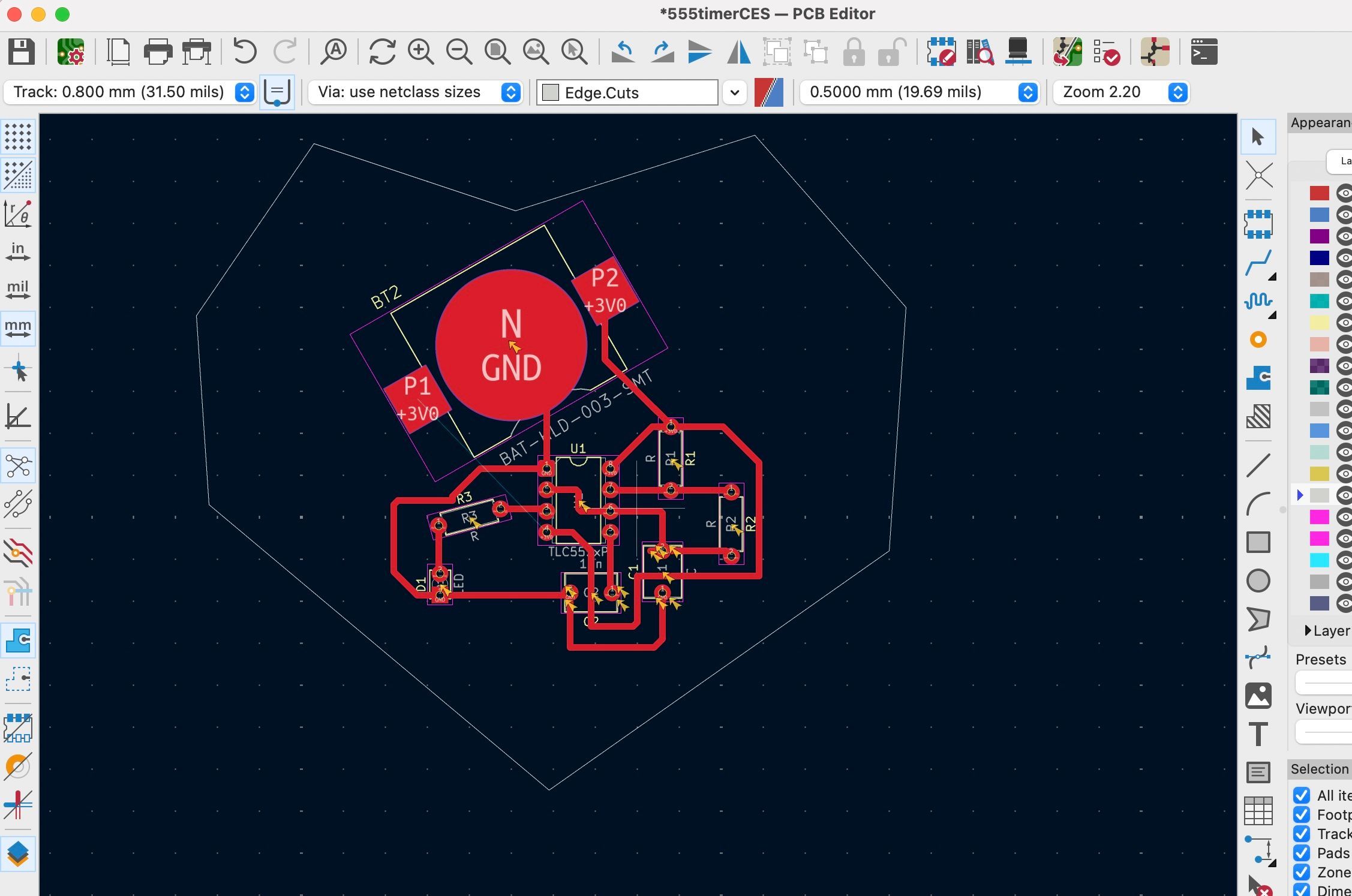Viewport: 1352px width, 896px height.
Task: Zoom in using the plus magnifier icon
Action: pos(420,52)
